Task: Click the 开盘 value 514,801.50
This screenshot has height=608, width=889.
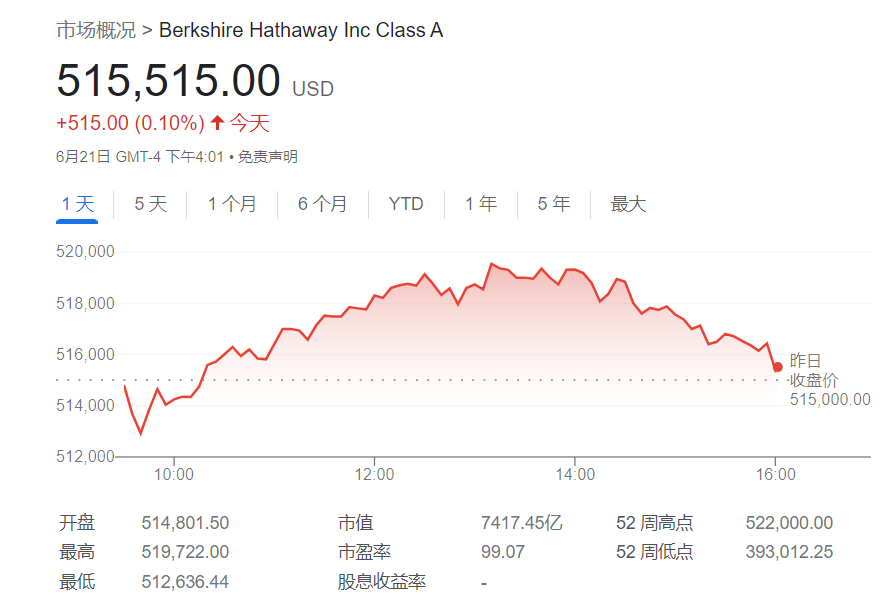Action: click(185, 523)
